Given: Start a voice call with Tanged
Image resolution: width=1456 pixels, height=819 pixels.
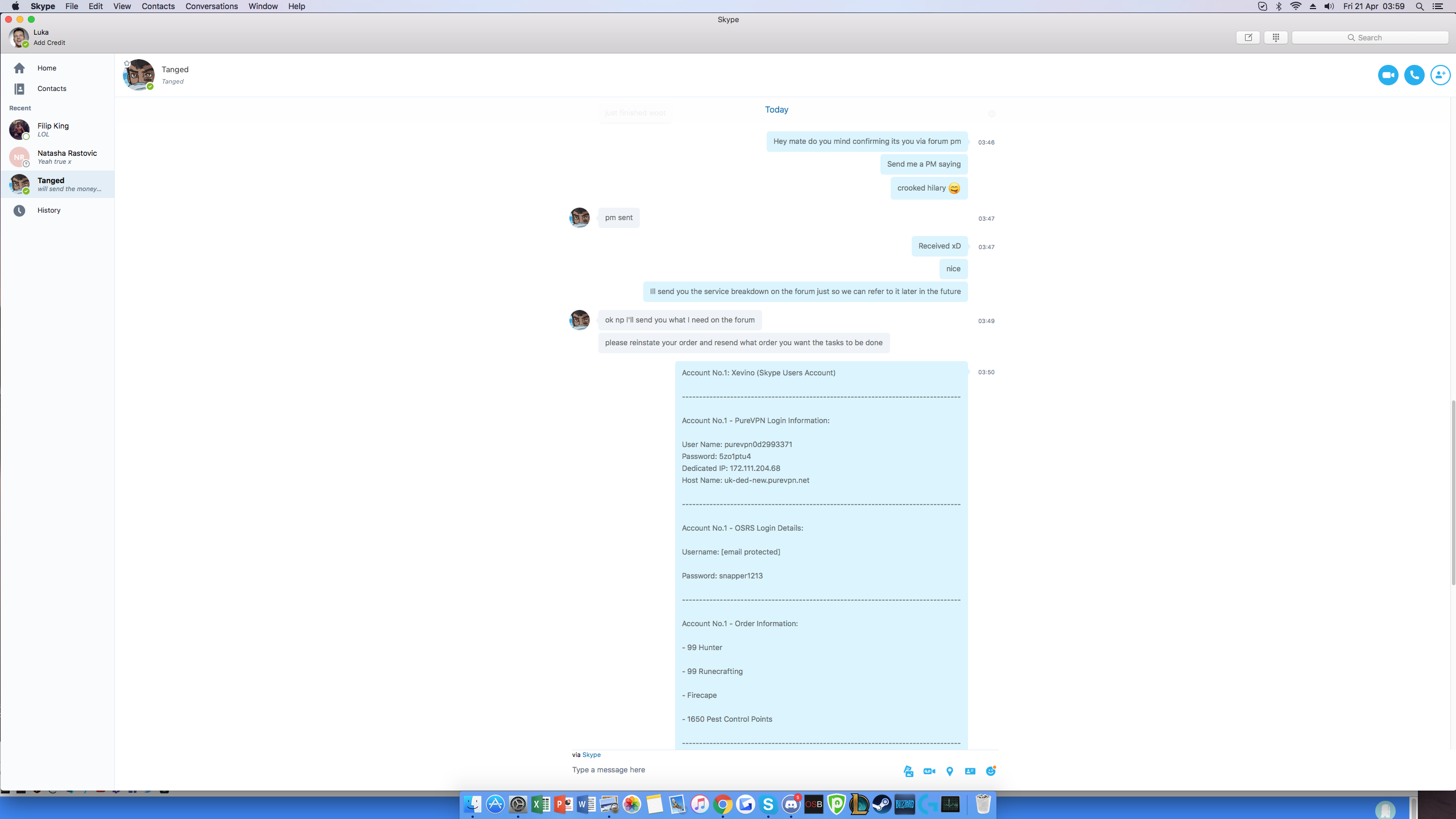Looking at the screenshot, I should click(1414, 75).
